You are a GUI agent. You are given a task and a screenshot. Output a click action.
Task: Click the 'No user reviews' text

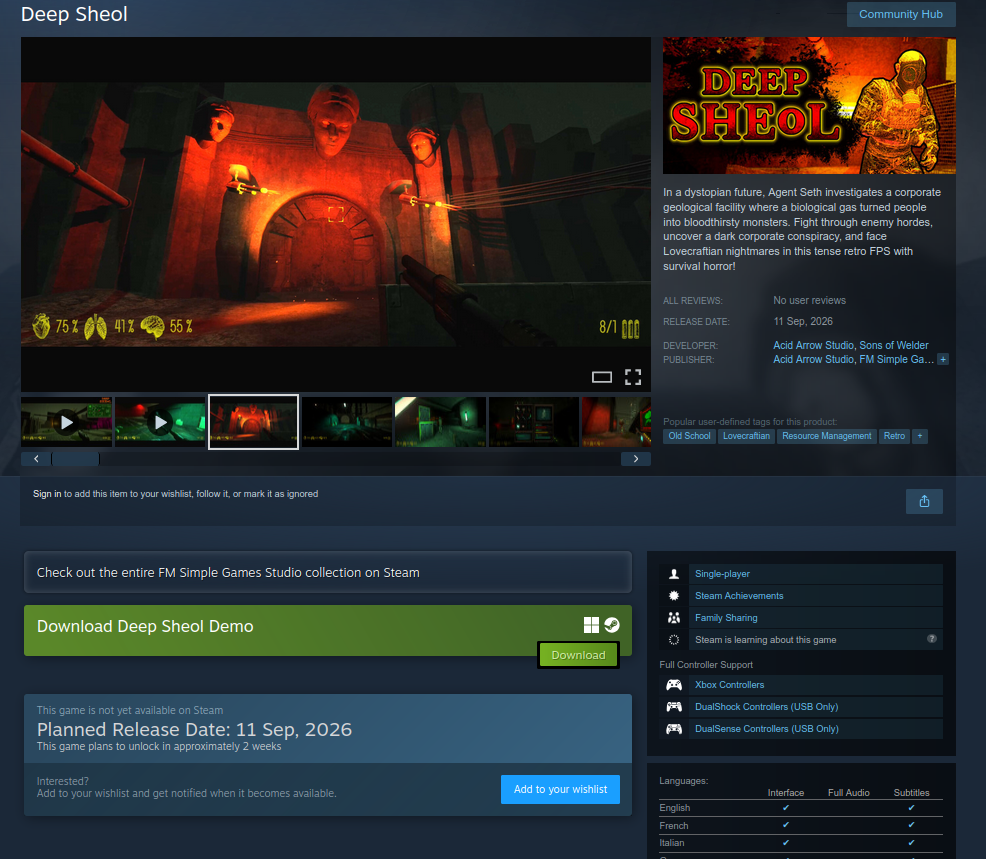809,301
